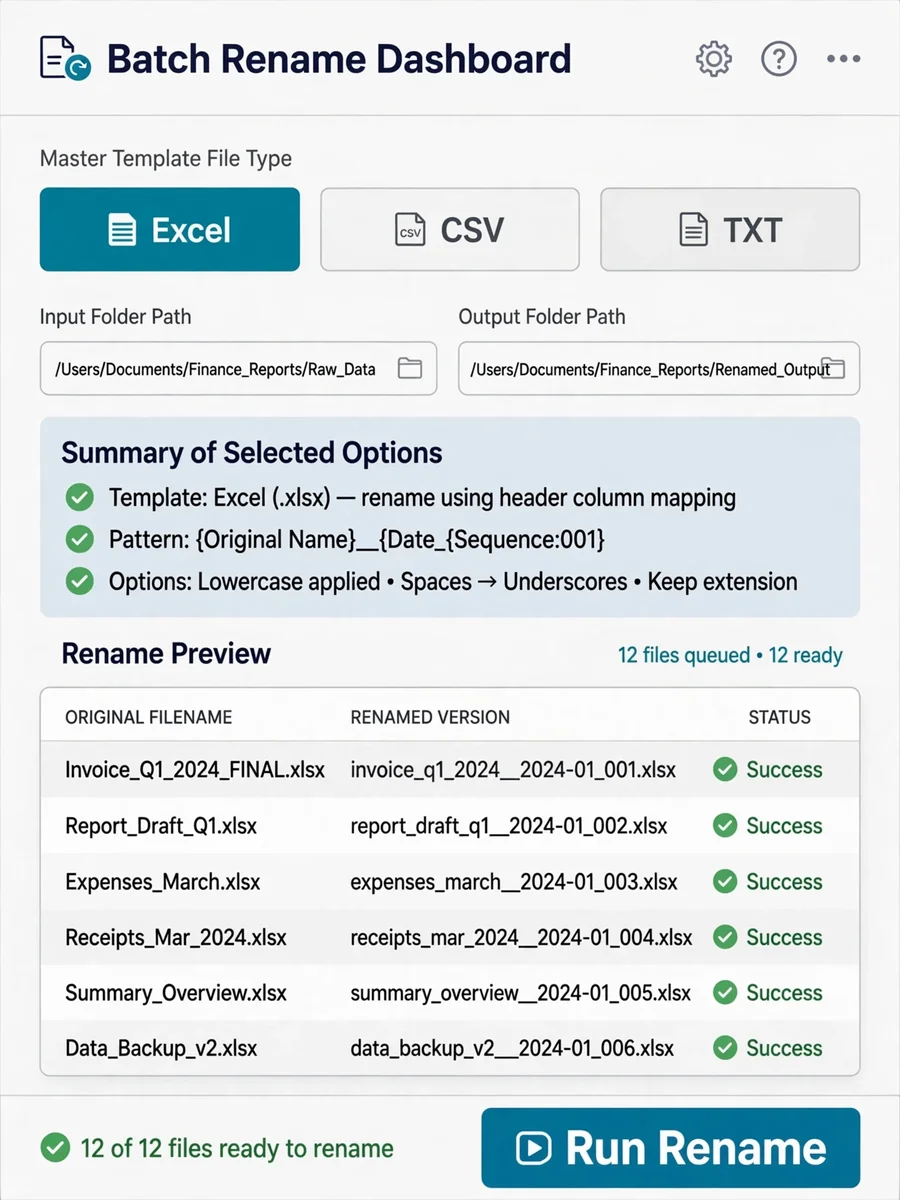
Task: Select the Expenses_March.xlsx original filename
Action: tap(163, 882)
